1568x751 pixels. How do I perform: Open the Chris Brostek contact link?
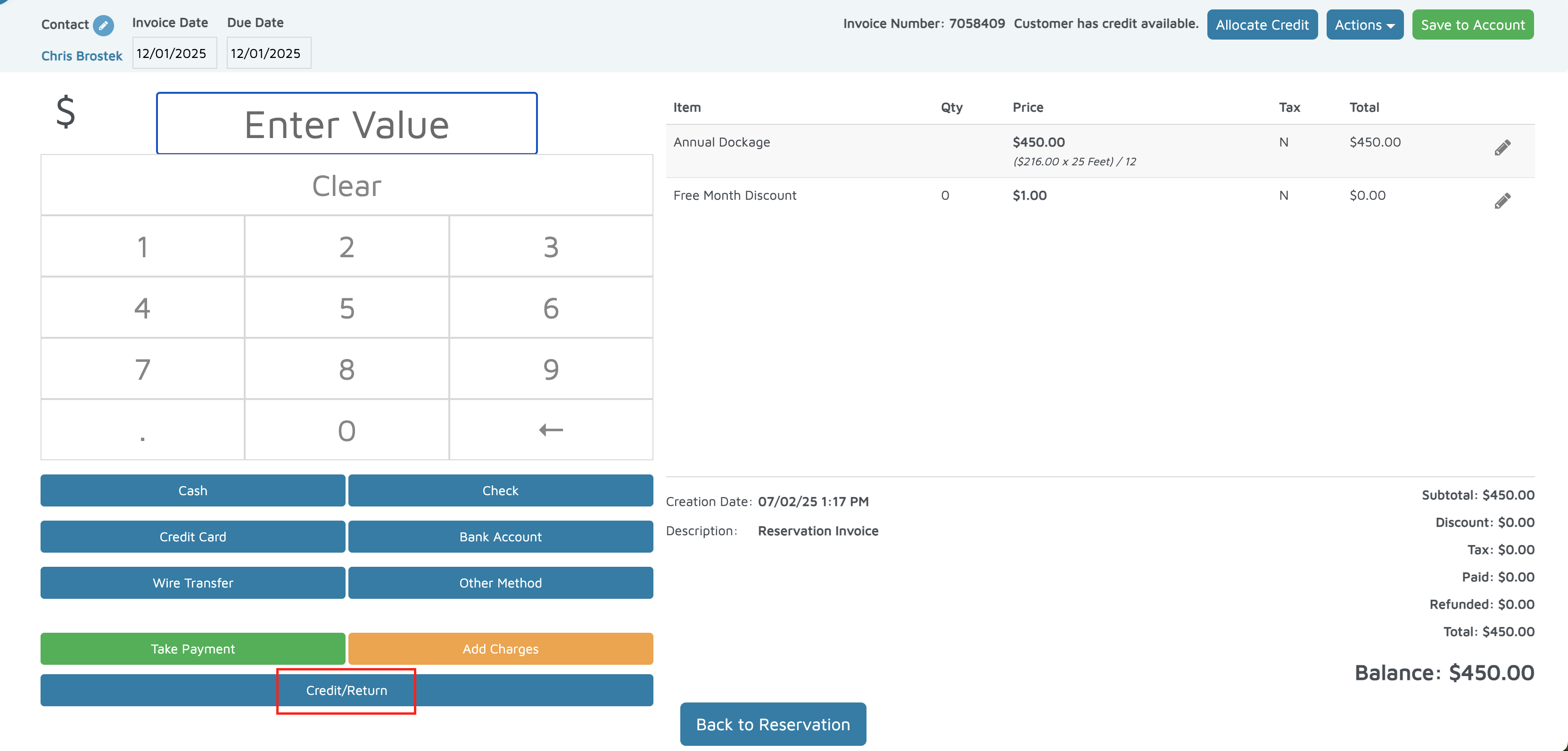click(x=82, y=56)
